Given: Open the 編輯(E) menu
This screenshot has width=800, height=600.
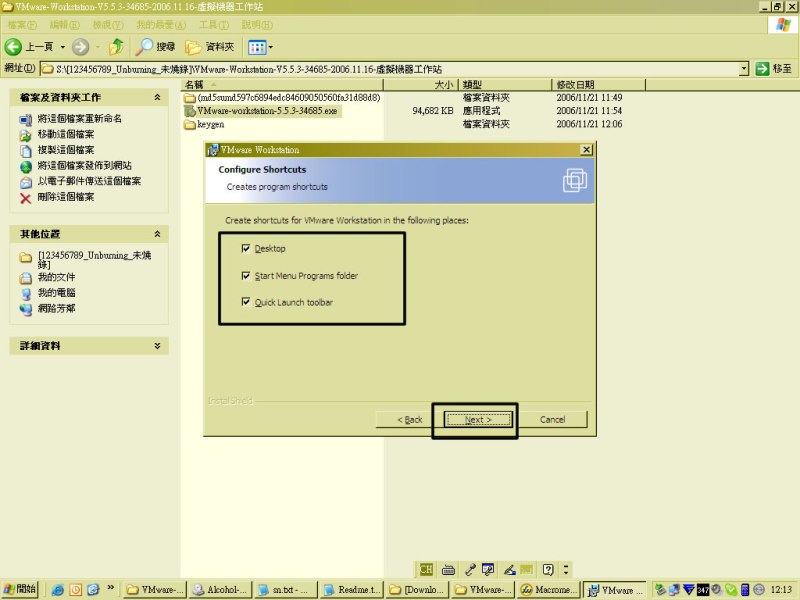Looking at the screenshot, I should [64, 24].
